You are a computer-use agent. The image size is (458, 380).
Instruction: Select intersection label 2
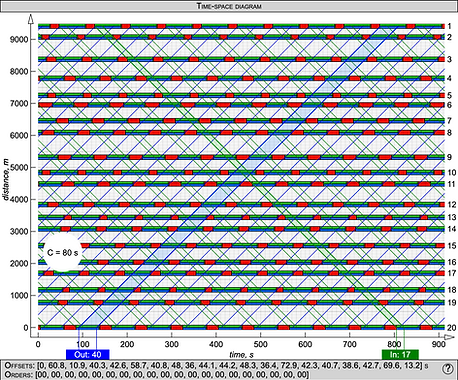[449, 37]
